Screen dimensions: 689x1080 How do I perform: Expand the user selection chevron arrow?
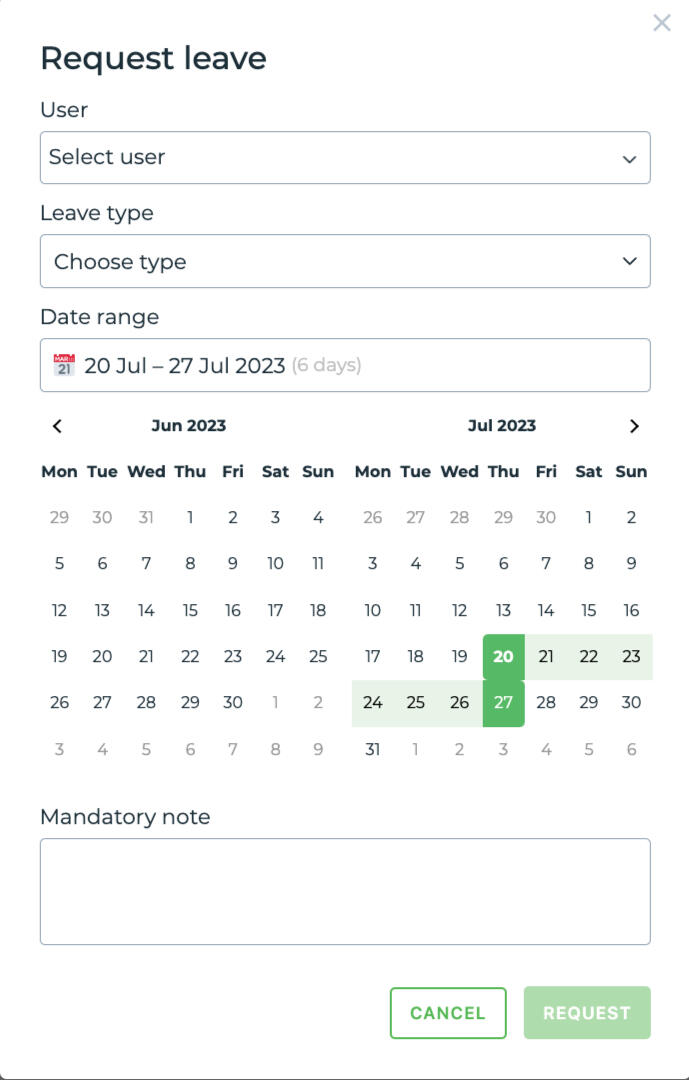point(629,158)
